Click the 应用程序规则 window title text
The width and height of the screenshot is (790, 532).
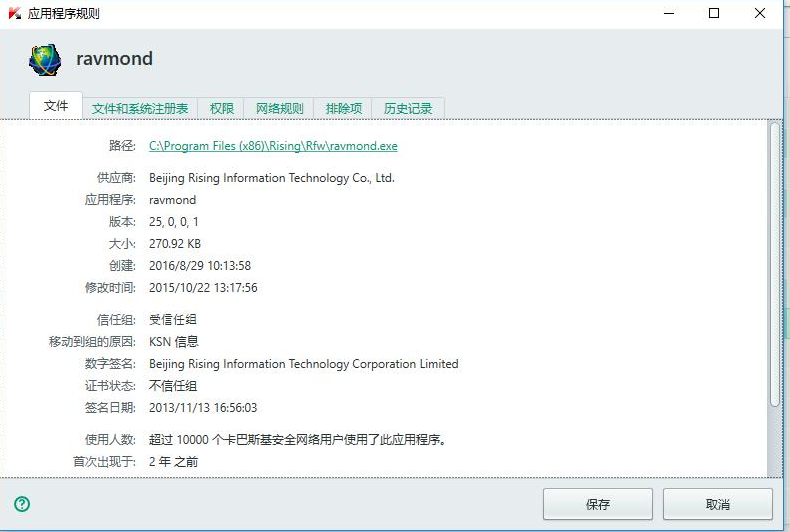point(63,14)
